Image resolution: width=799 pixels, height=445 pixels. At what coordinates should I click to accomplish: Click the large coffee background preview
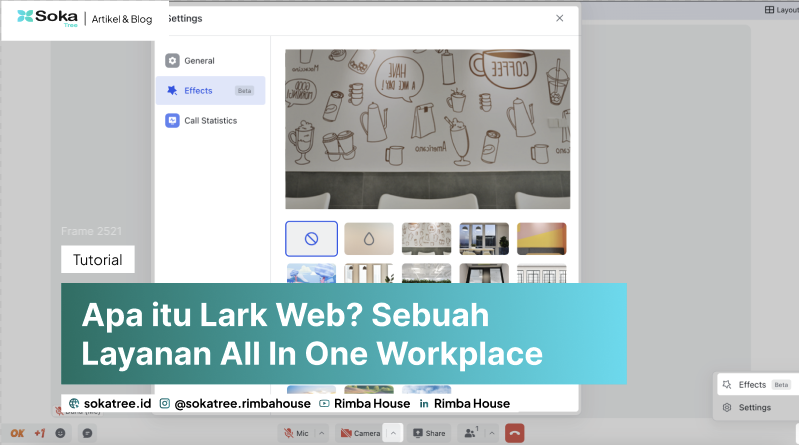[x=428, y=129]
